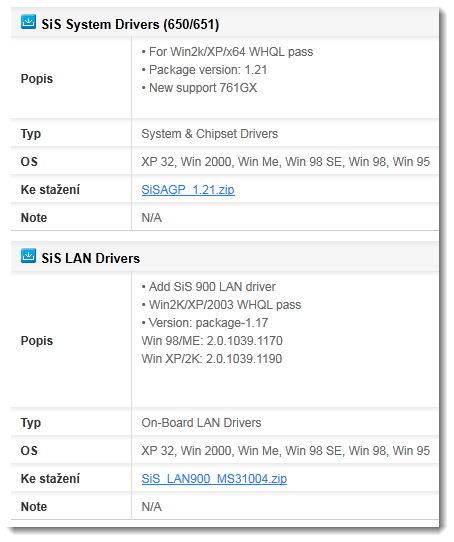This screenshot has height=542, width=454.
Task: Click OS list in SiS LAN Drivers table
Action: (x=286, y=450)
